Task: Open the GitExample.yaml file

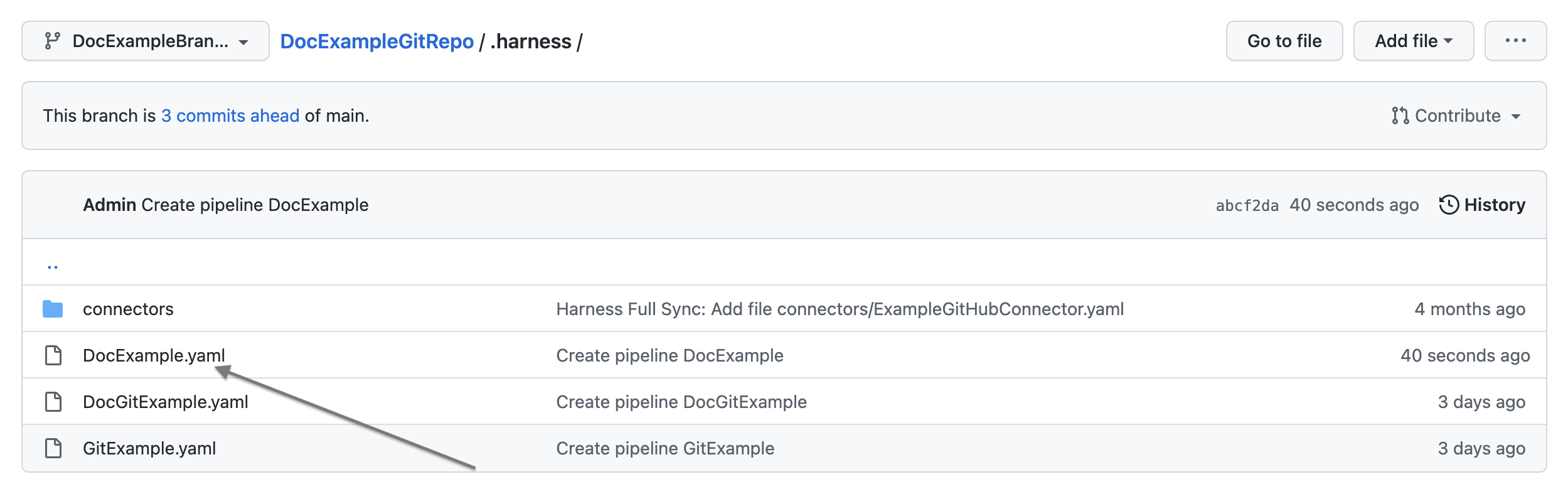Action: 149,448
